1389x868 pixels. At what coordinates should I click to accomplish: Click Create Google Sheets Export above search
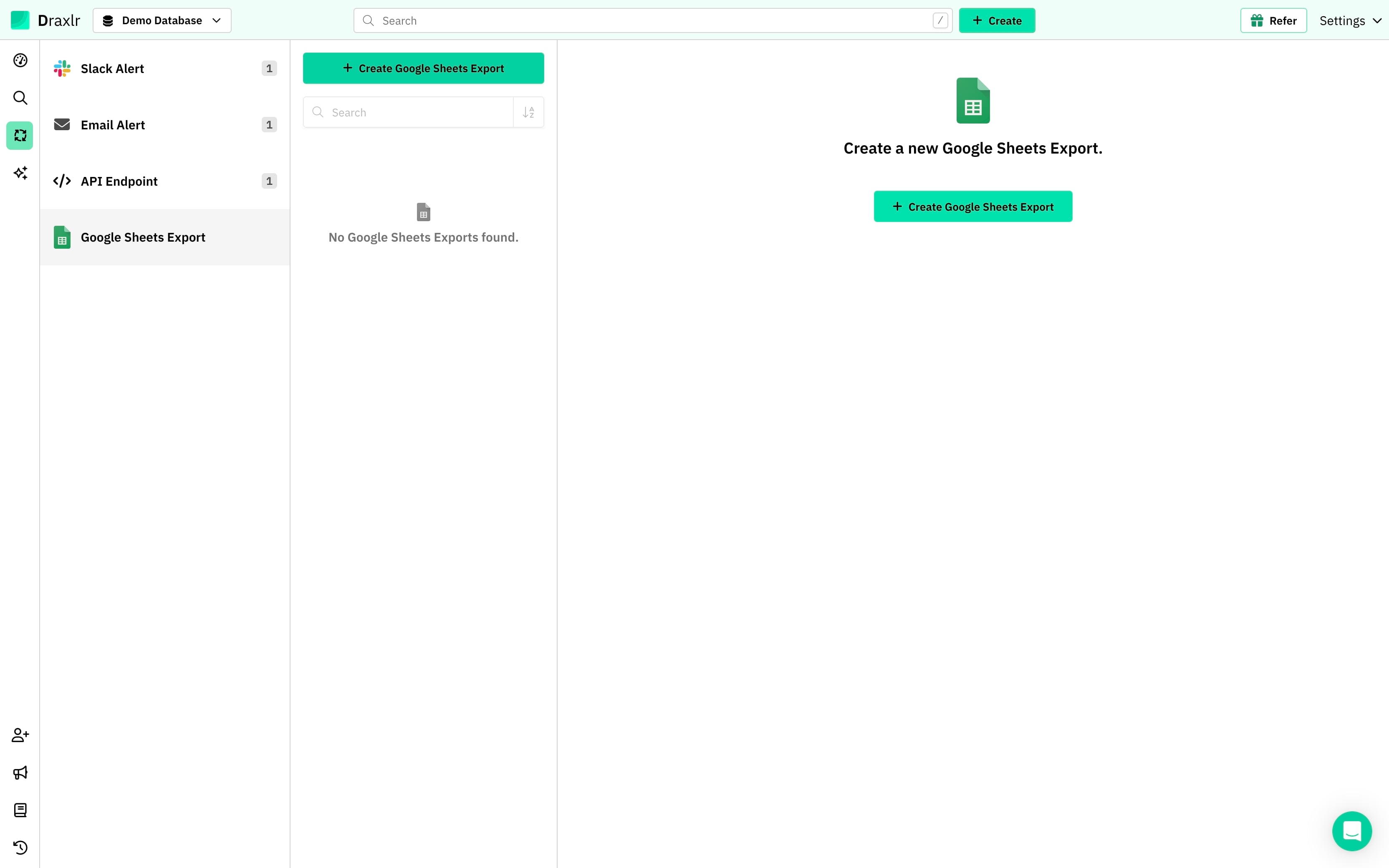pyautogui.click(x=424, y=68)
